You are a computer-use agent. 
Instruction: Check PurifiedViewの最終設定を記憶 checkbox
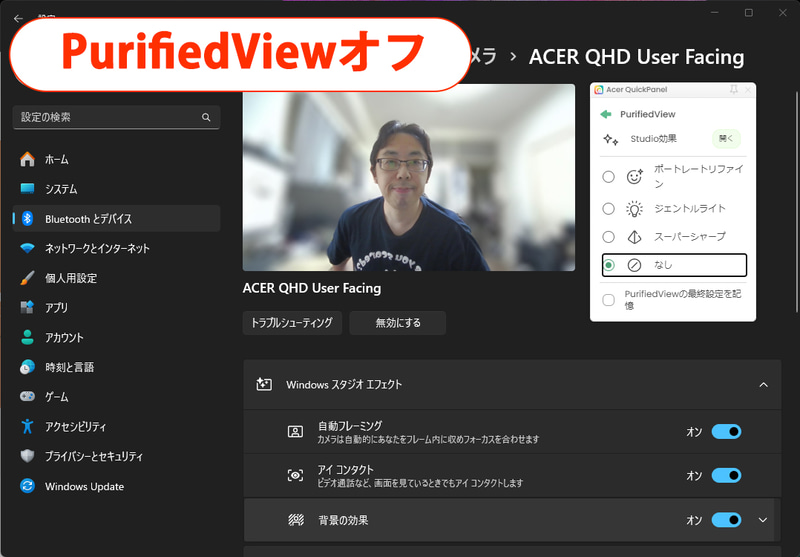(x=608, y=300)
